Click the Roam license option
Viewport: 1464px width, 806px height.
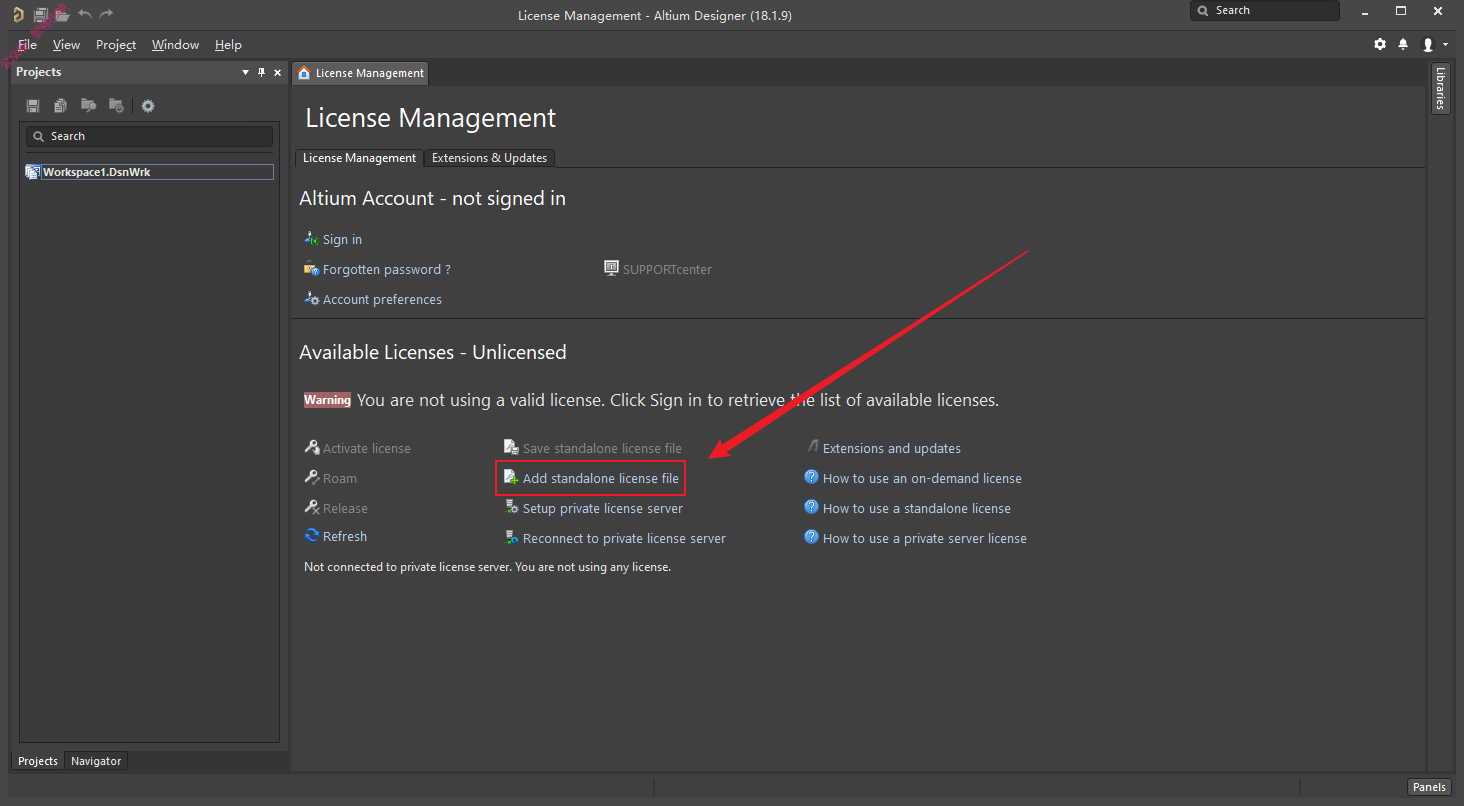click(340, 478)
